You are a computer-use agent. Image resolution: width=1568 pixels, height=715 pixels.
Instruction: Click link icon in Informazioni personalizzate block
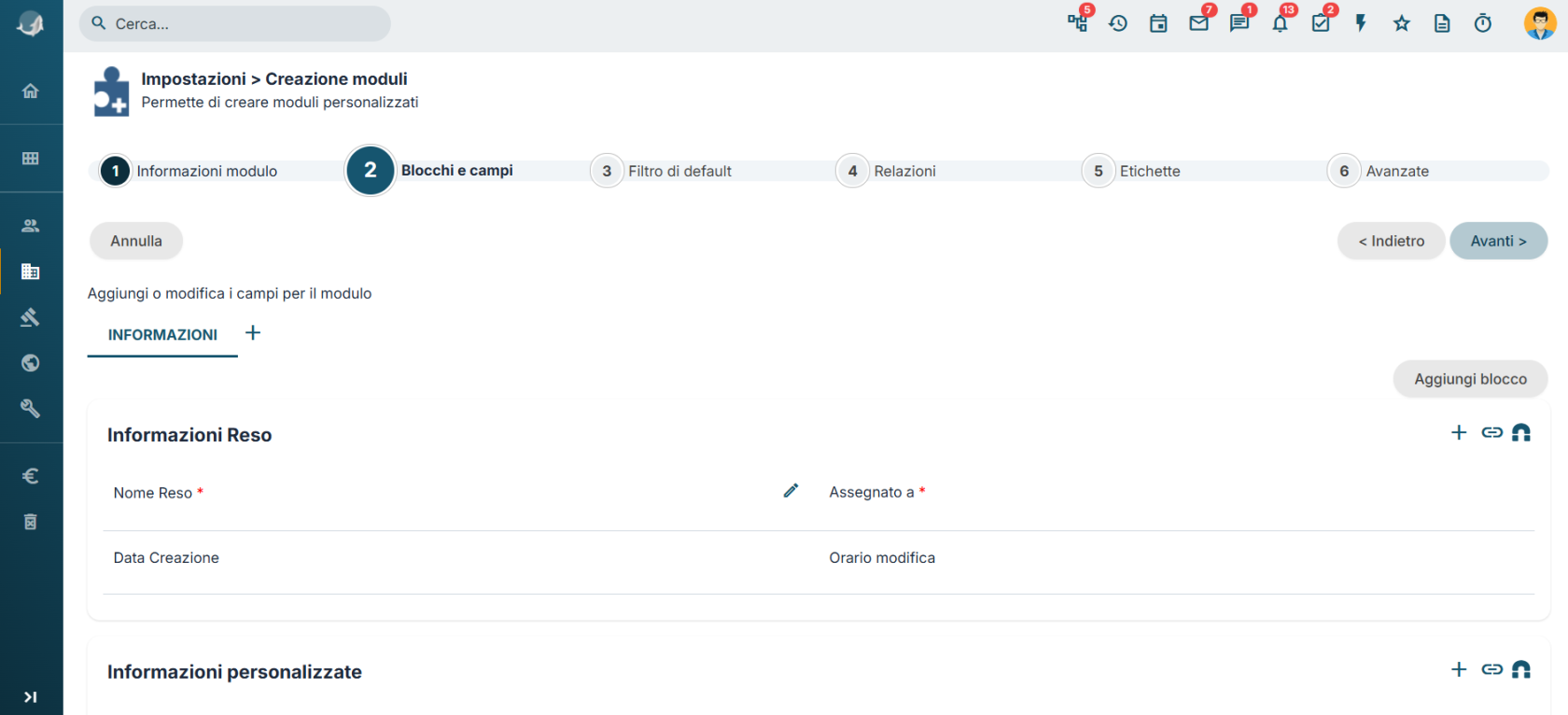pos(1491,669)
